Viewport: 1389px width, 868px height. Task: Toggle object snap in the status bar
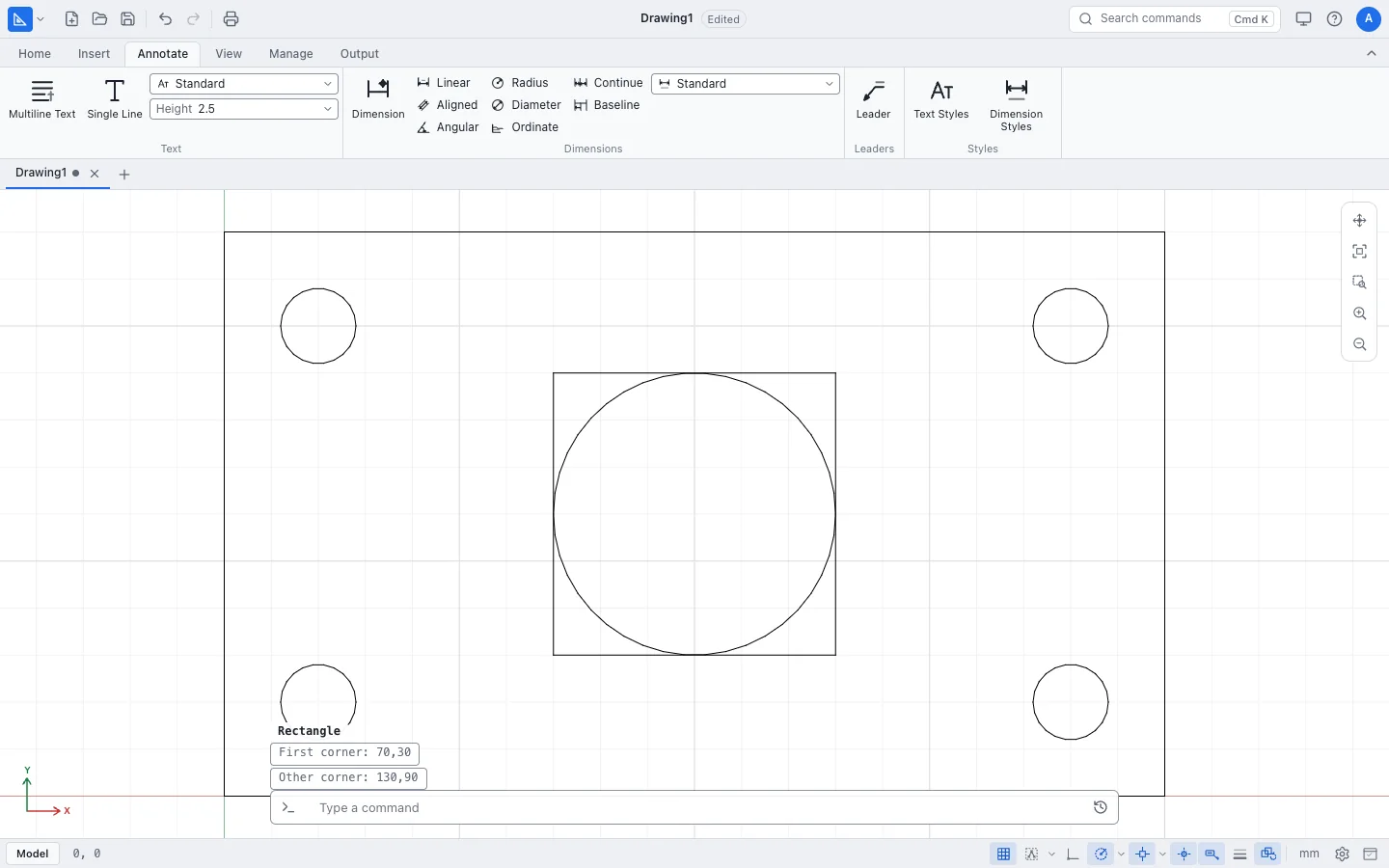[1142, 854]
